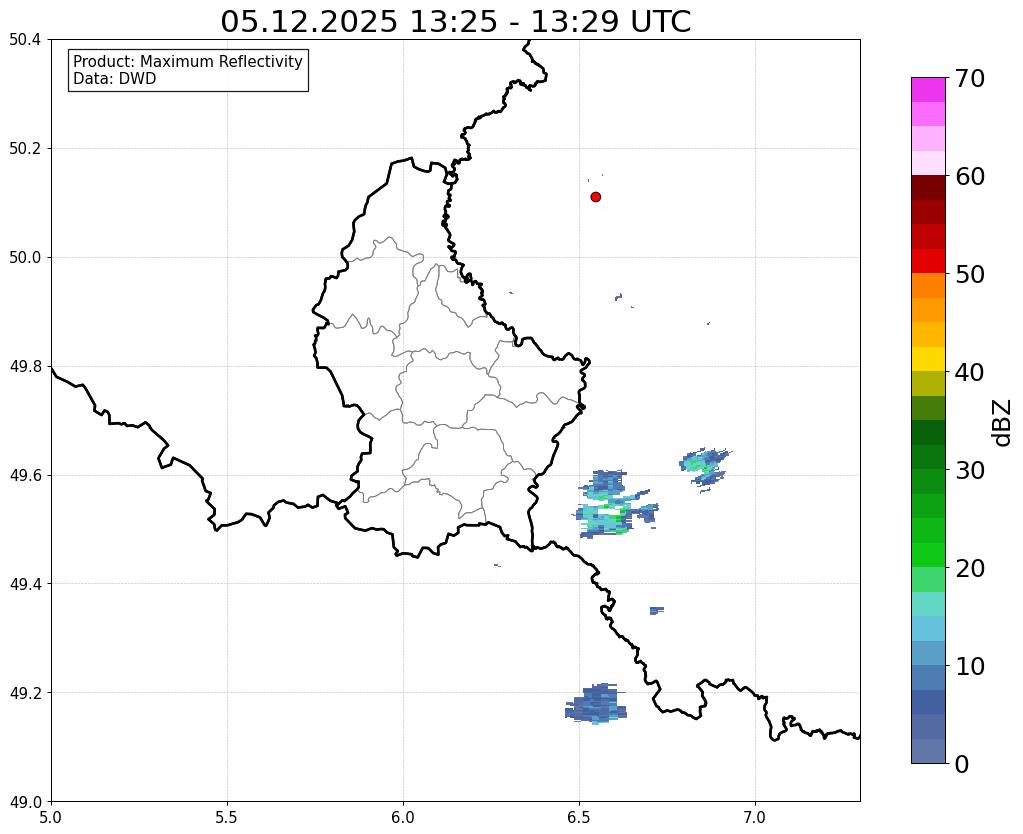The width and height of the screenshot is (1023, 834).
Task: Click the title timestamp 05.12.2025 13:25 - 13:29 UTC
Action: point(455,22)
